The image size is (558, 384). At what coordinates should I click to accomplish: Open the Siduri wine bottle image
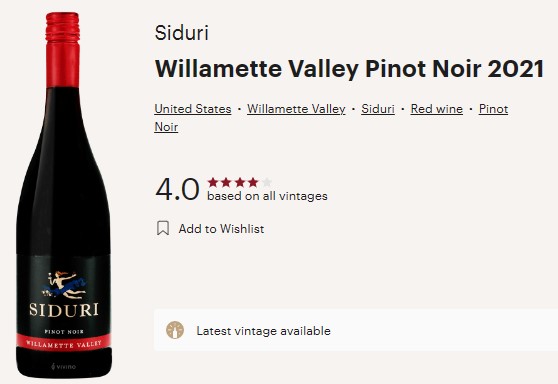[63, 195]
